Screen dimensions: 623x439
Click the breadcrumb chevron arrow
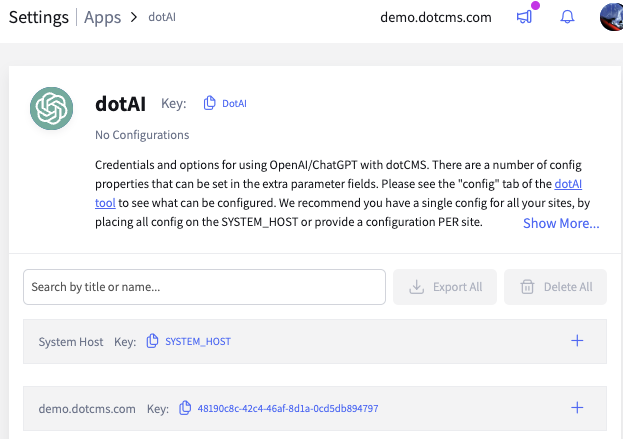tap(134, 17)
